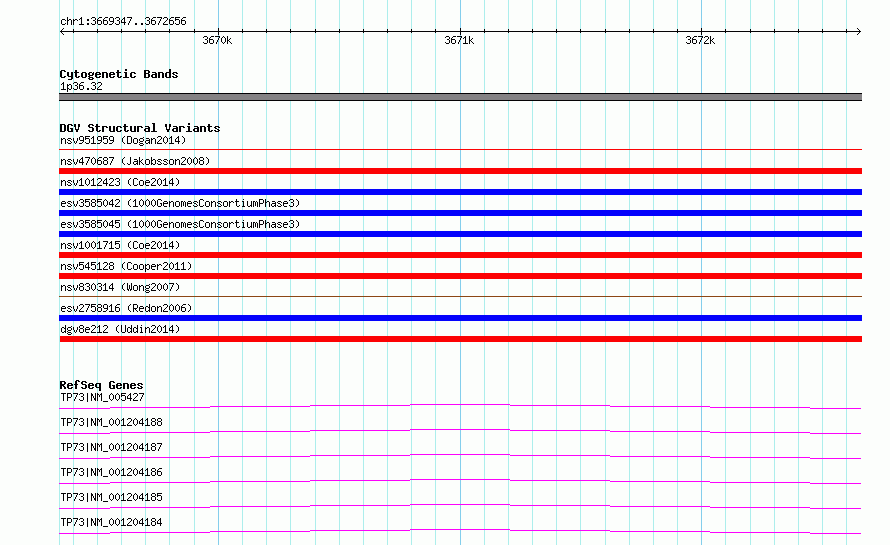Open variant esv3585045 label
The height and width of the screenshot is (545, 890).
click(180, 224)
